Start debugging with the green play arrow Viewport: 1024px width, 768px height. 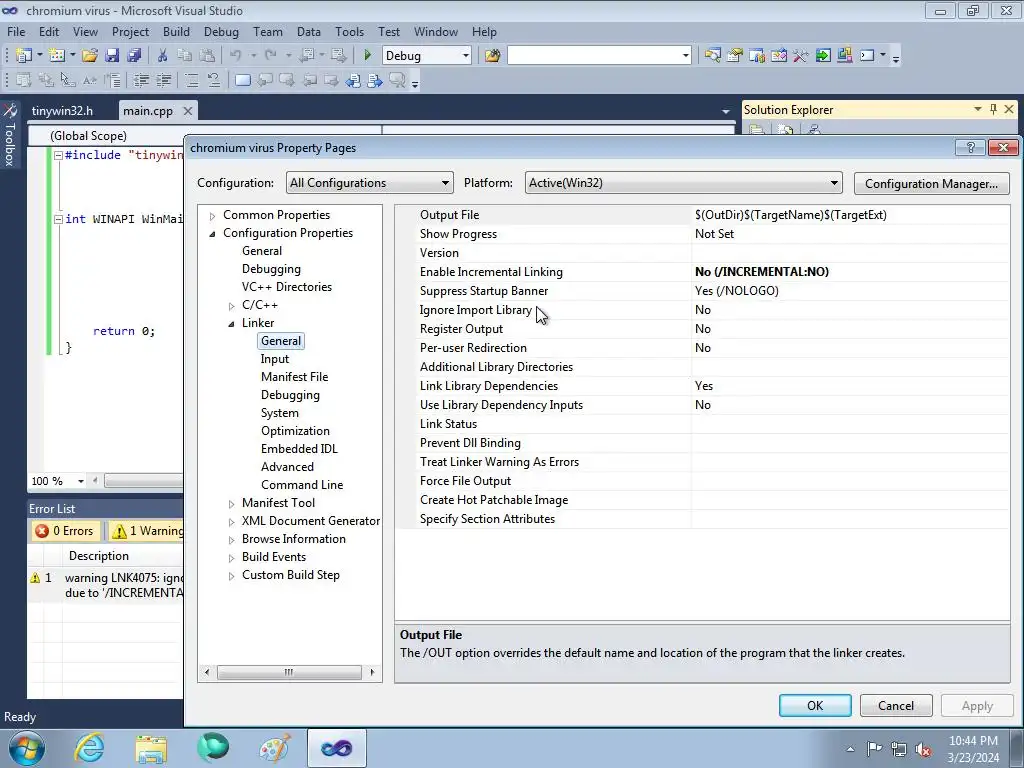coord(367,56)
